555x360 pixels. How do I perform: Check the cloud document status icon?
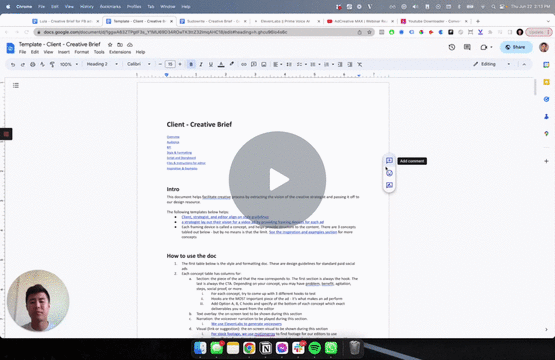pyautogui.click(x=130, y=45)
